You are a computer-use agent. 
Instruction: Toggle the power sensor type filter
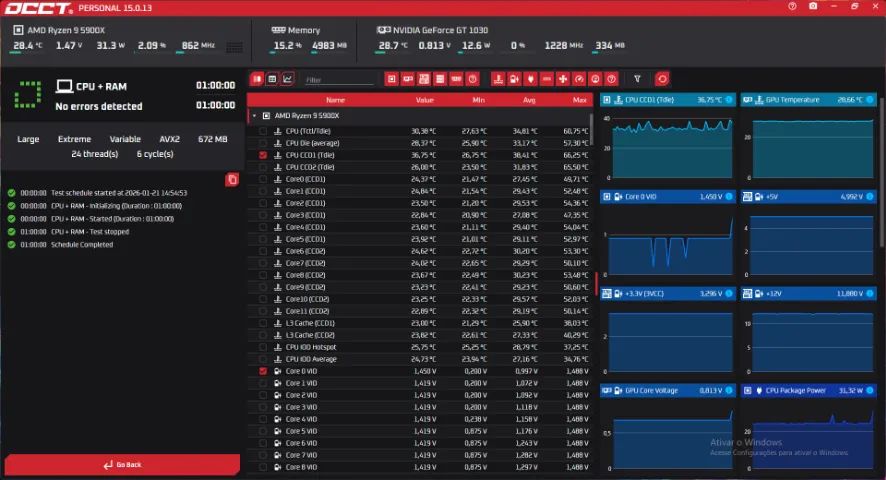531,79
